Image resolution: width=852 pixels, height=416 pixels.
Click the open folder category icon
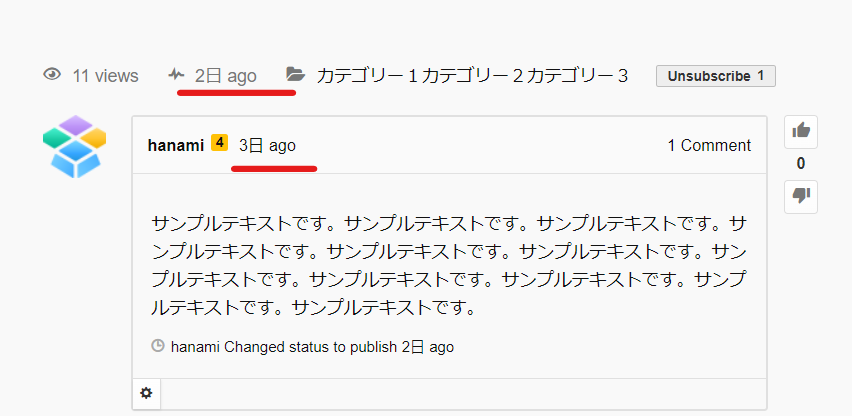pos(295,75)
